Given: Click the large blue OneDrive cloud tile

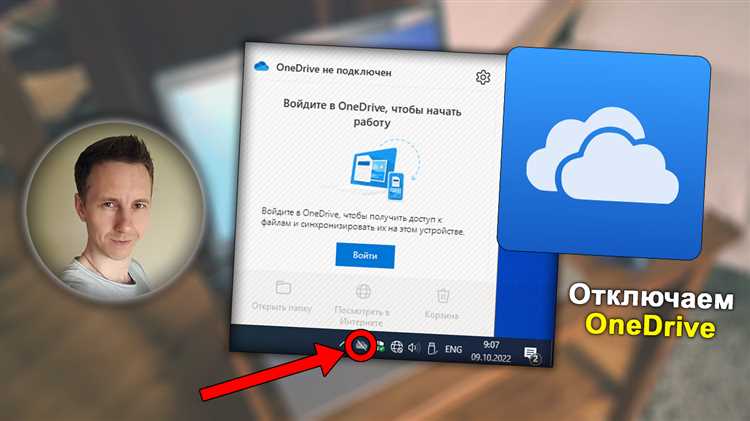Looking at the screenshot, I should (x=604, y=154).
